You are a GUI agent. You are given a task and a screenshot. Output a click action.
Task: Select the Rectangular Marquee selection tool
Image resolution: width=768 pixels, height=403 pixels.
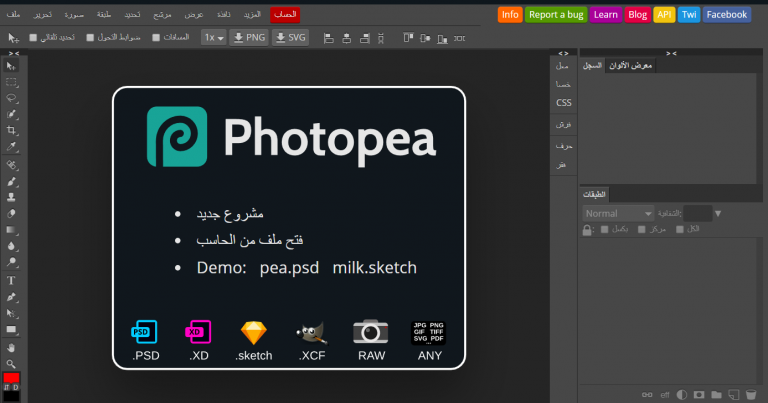[11, 81]
